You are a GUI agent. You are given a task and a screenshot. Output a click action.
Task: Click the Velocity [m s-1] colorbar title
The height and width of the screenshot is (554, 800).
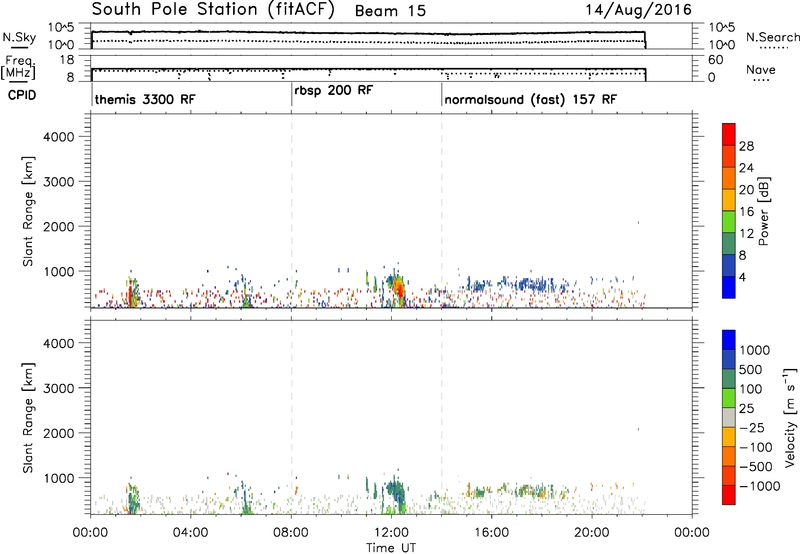coord(790,417)
